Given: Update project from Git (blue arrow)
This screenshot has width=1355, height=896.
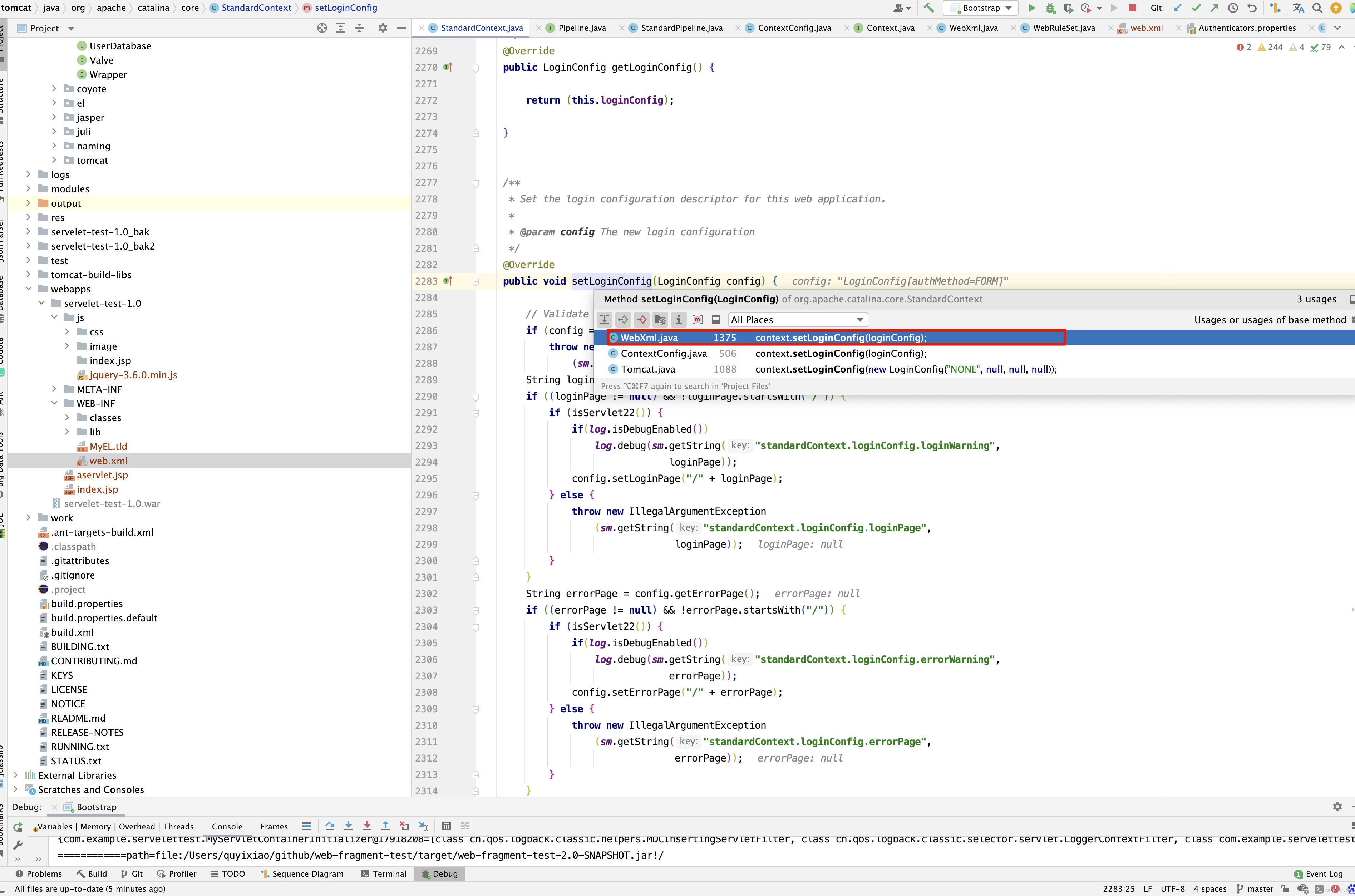Looking at the screenshot, I should tap(1177, 8).
